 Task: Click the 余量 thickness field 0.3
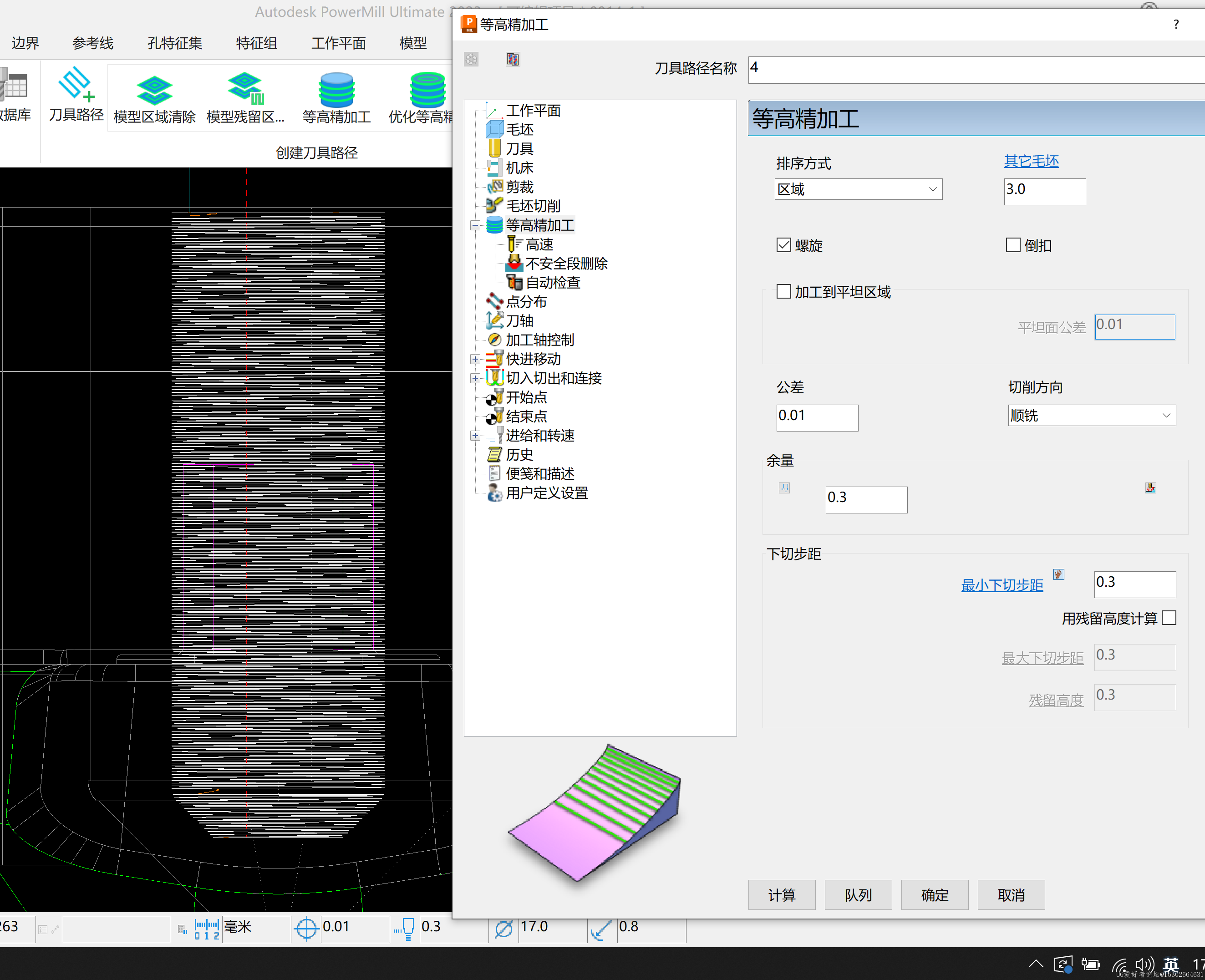click(x=866, y=500)
